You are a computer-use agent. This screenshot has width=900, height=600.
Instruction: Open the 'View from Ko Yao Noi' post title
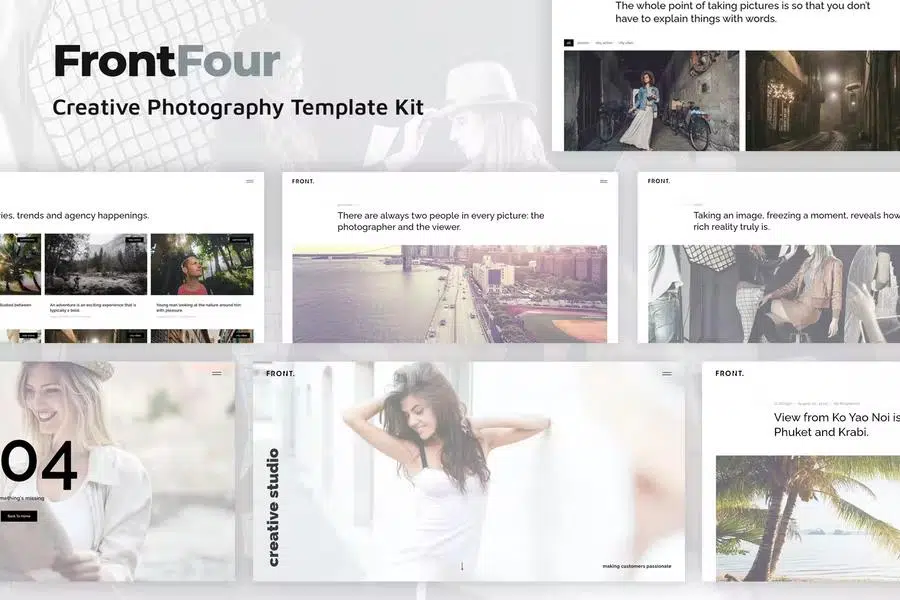pyautogui.click(x=836, y=424)
